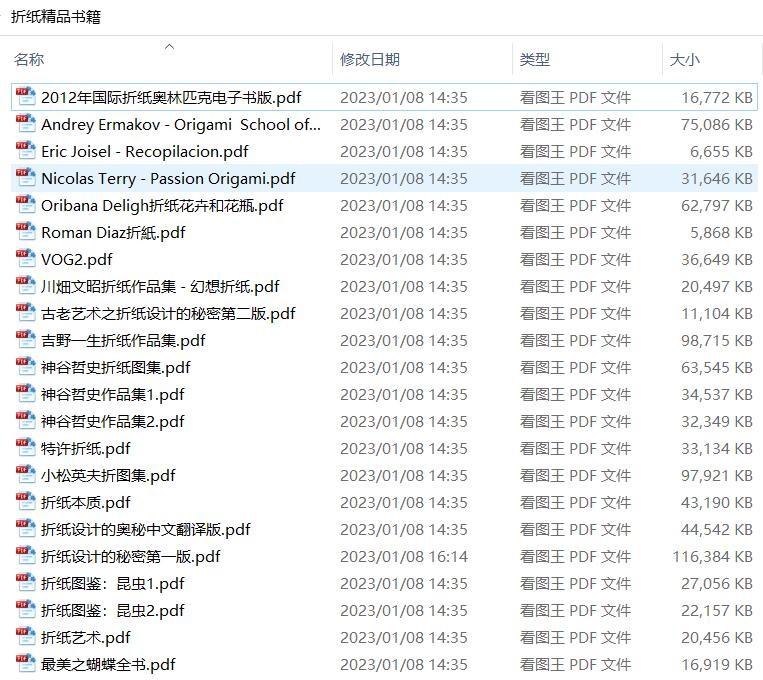Sort files by the 大小 column header
Viewport: 763px width, 680px height.
point(685,59)
